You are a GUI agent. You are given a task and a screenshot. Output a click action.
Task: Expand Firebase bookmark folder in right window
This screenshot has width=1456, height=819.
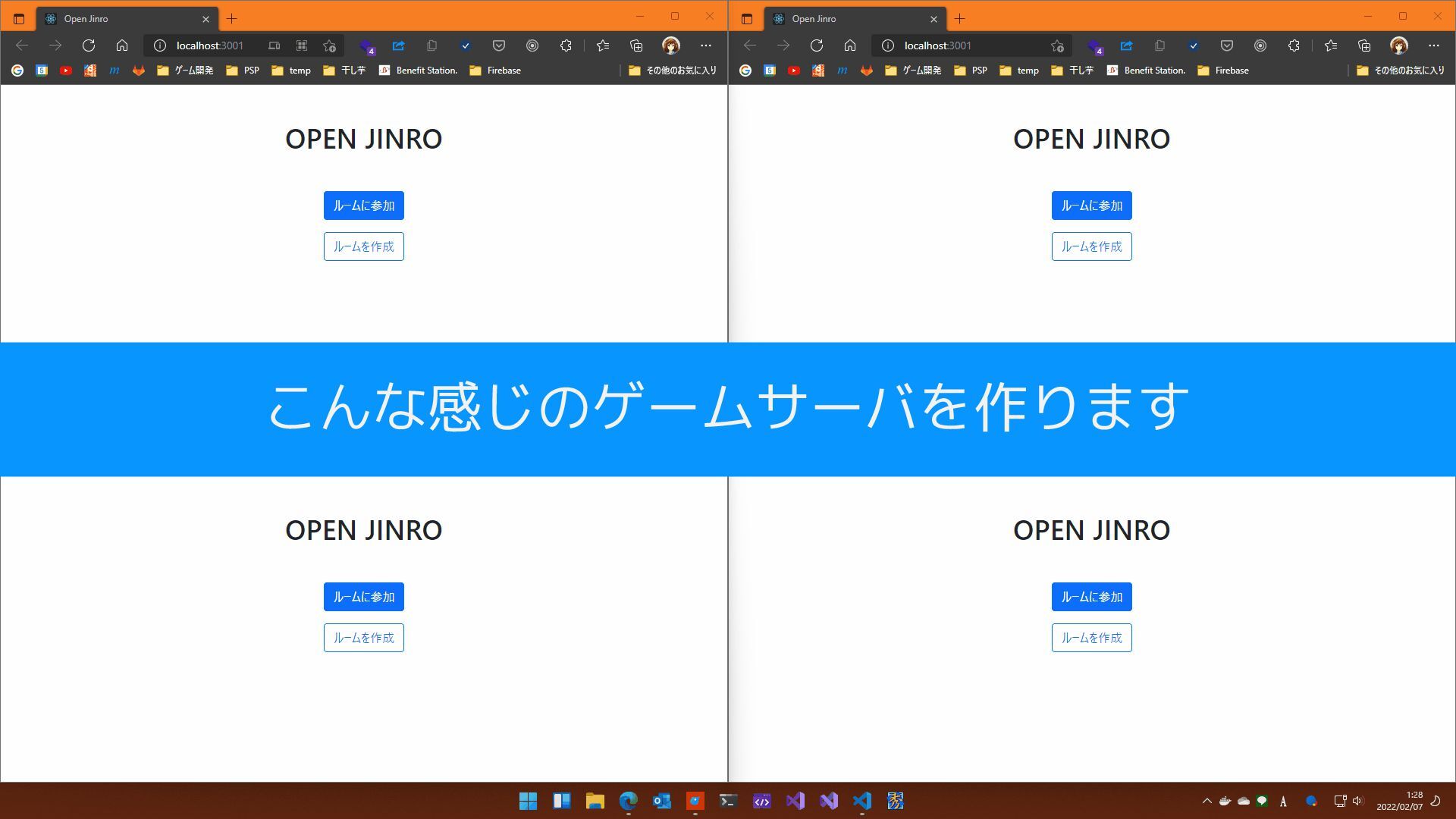click(1222, 71)
